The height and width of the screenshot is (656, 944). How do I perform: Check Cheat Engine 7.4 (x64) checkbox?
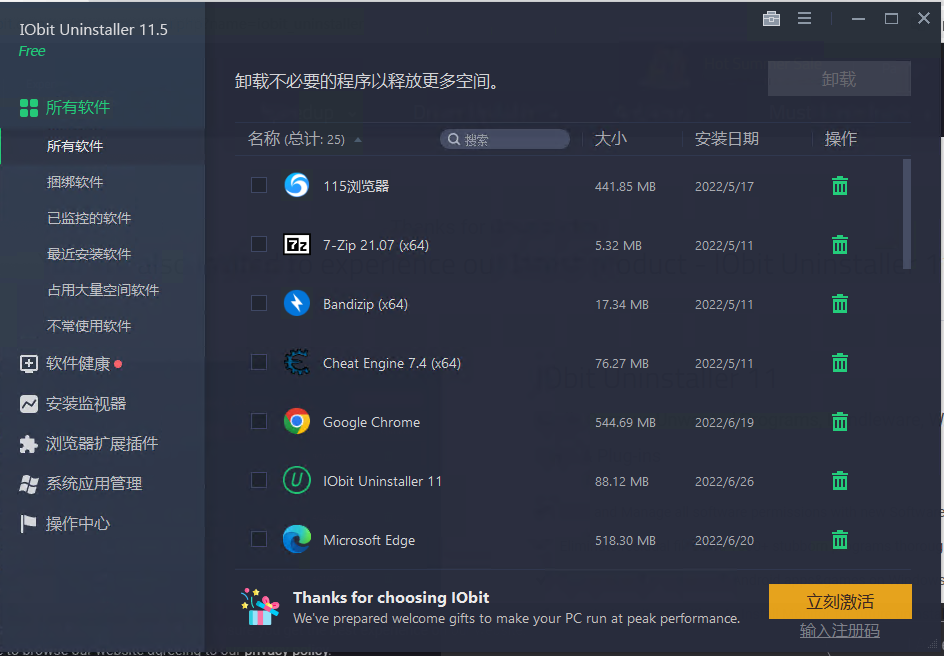pos(259,362)
